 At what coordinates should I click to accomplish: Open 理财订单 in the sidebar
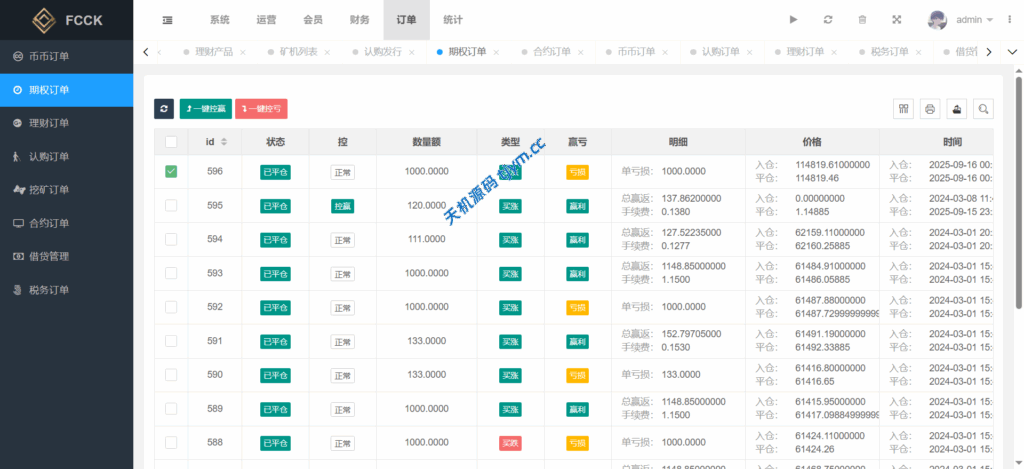[x=67, y=123]
